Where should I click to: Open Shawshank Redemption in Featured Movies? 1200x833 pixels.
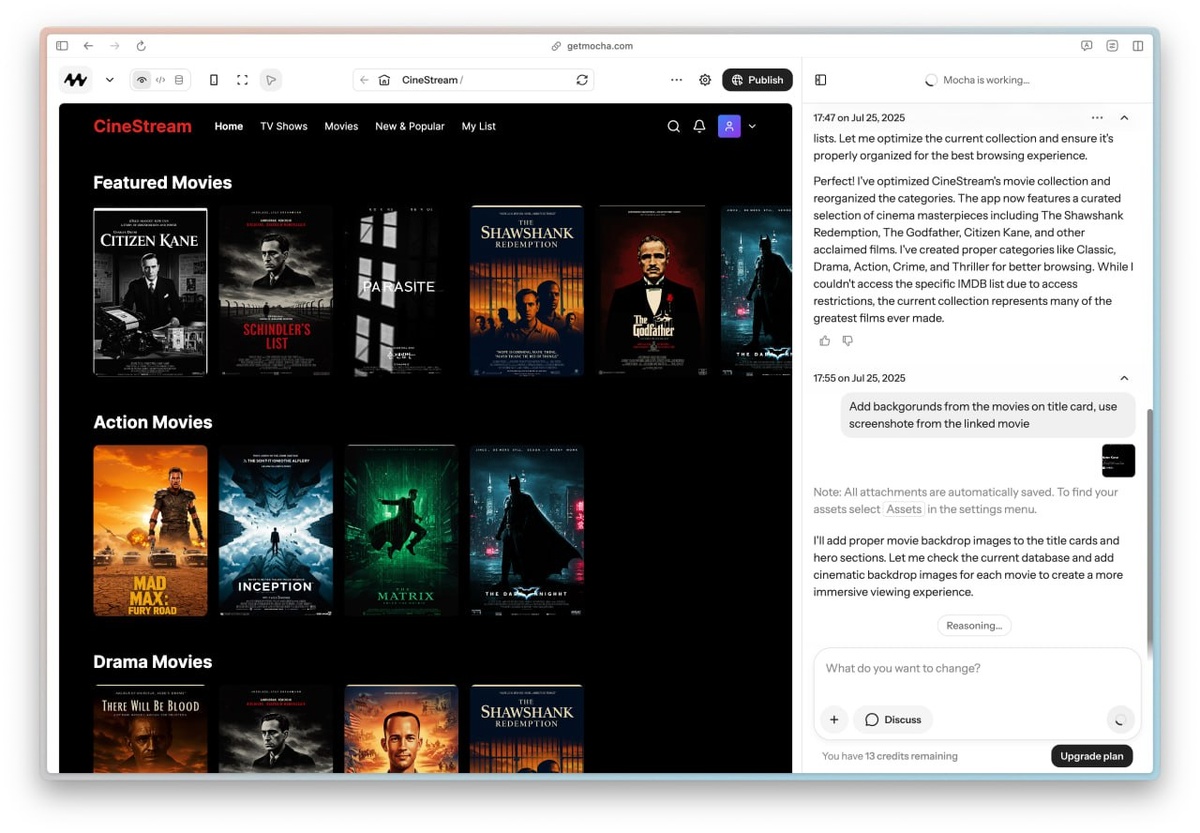click(x=527, y=291)
